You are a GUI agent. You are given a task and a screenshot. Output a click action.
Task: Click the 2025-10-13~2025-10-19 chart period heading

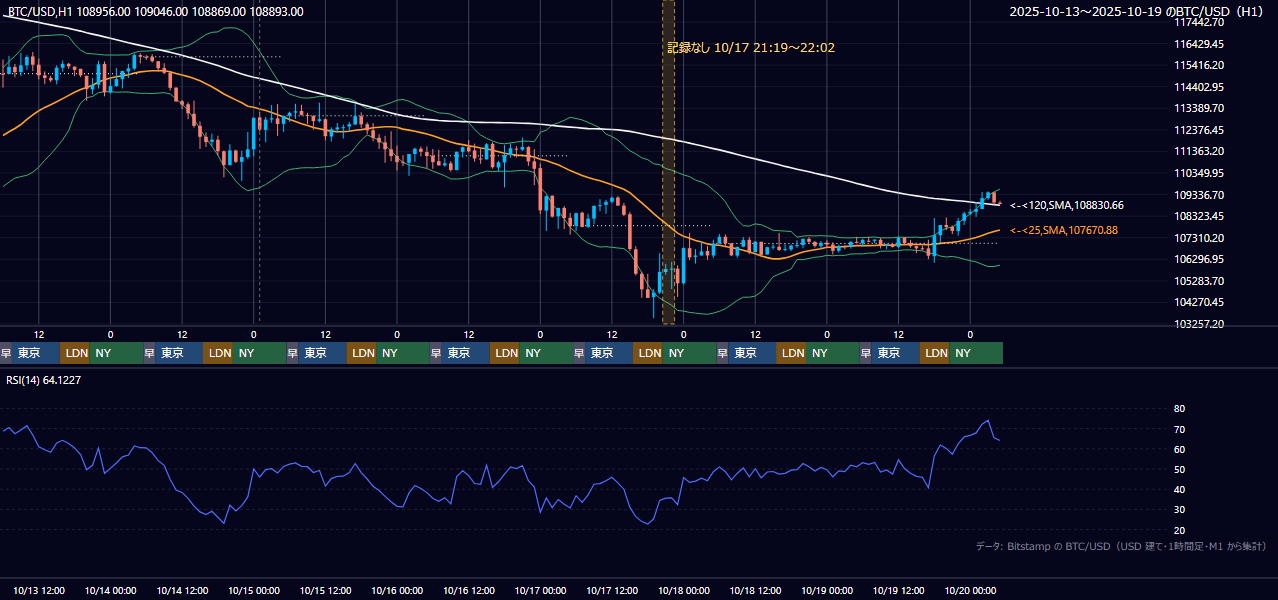(x=1137, y=12)
